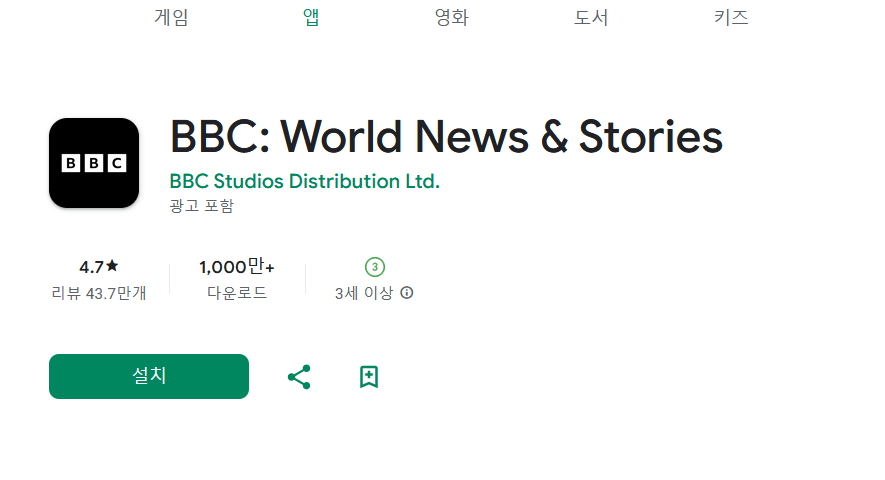Click the BBC: World News & Stories title
885x480 pixels.
446,137
